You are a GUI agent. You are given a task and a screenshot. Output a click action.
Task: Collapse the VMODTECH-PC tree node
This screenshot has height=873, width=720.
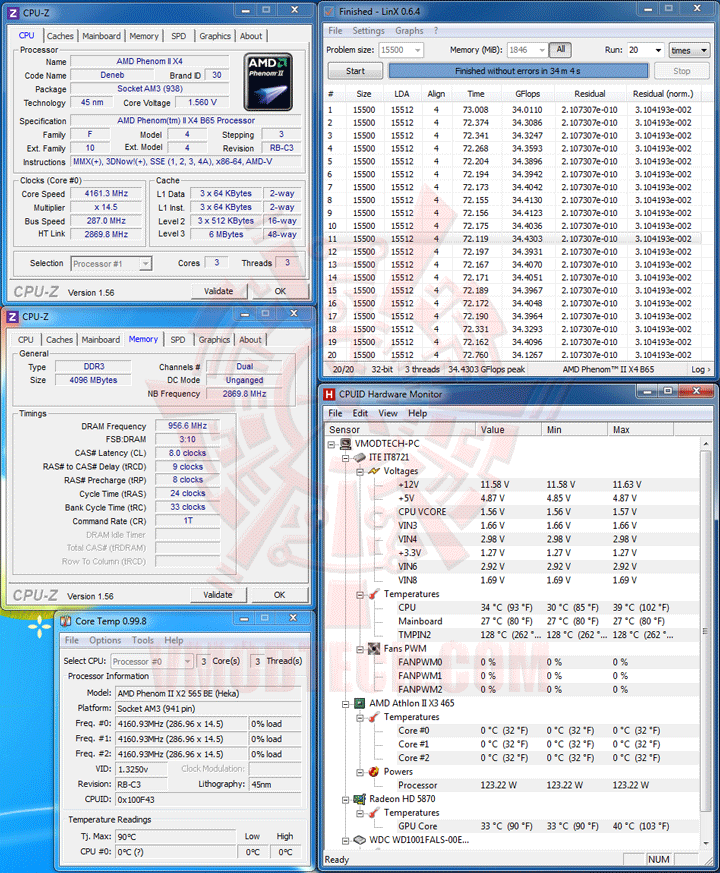point(331,444)
